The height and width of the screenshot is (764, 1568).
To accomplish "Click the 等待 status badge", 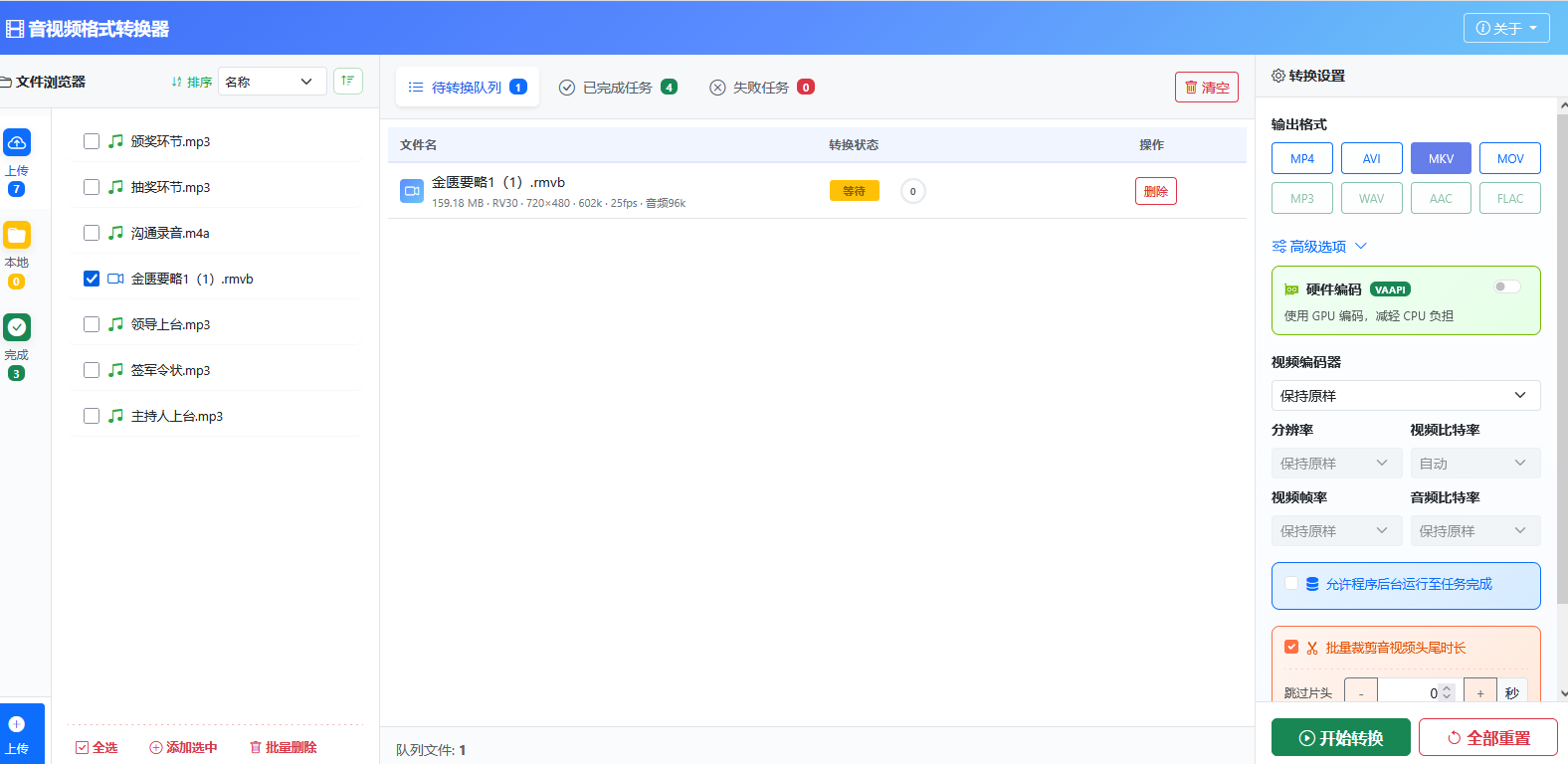I will (854, 191).
